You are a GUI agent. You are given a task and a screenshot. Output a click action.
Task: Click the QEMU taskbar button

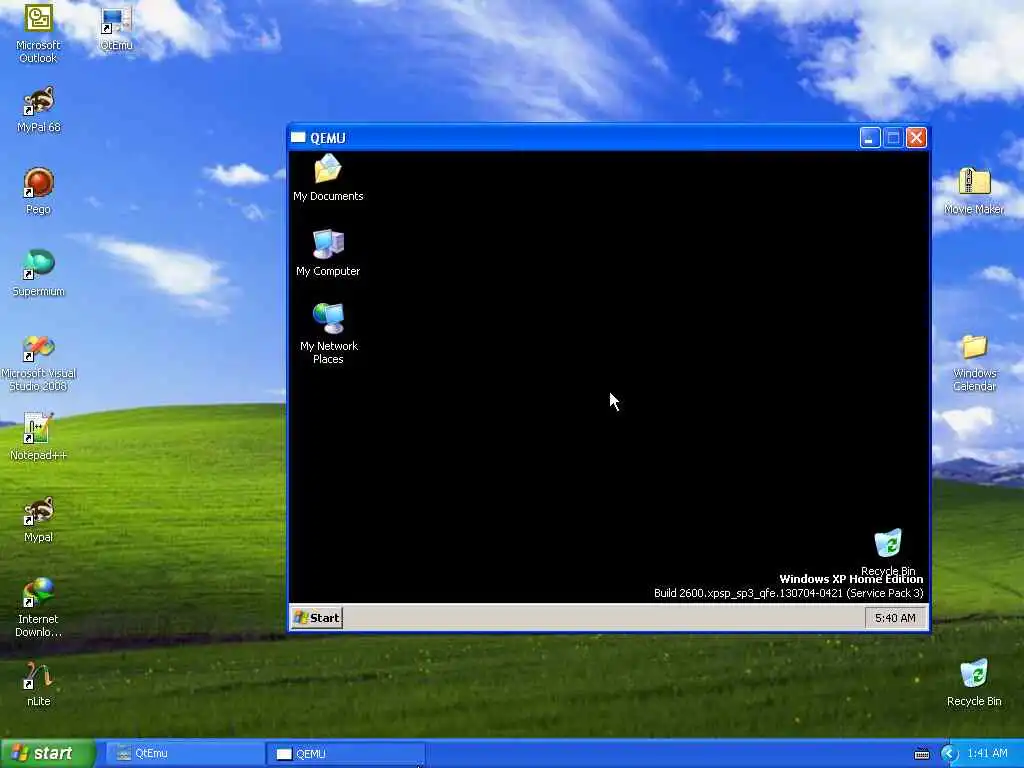[345, 754]
